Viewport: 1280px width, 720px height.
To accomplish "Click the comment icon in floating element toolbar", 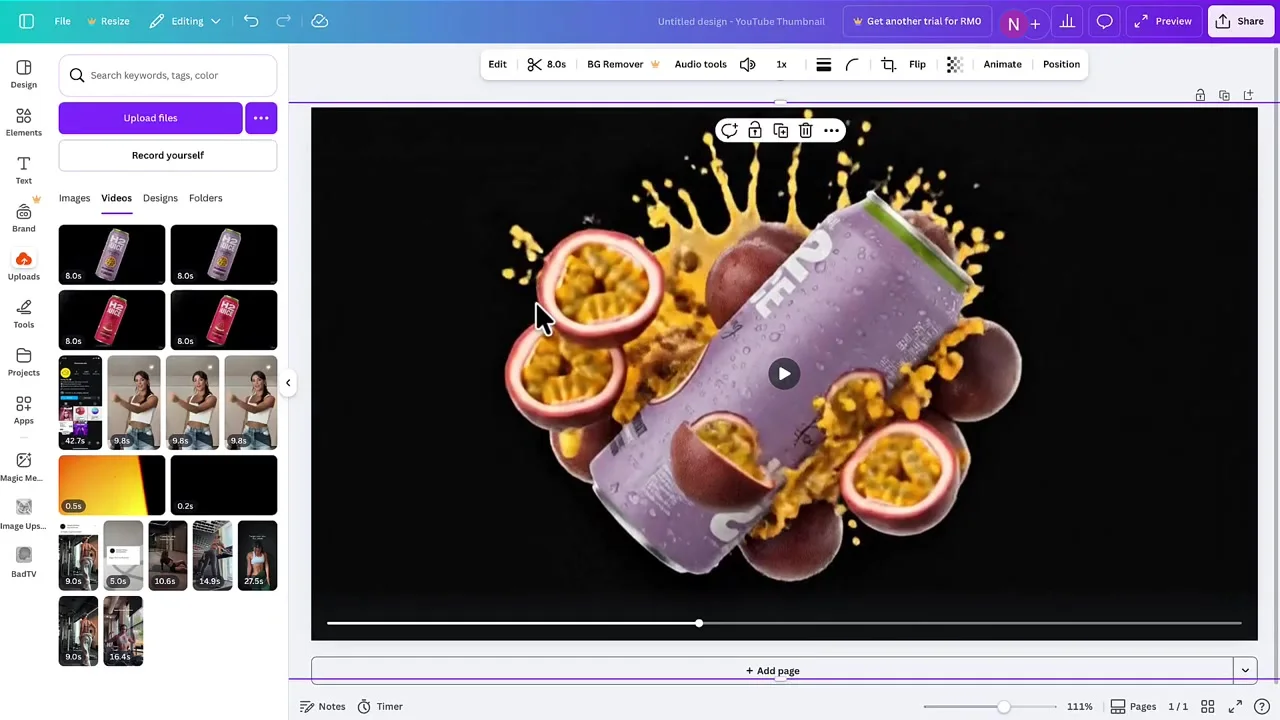I will [x=729, y=131].
